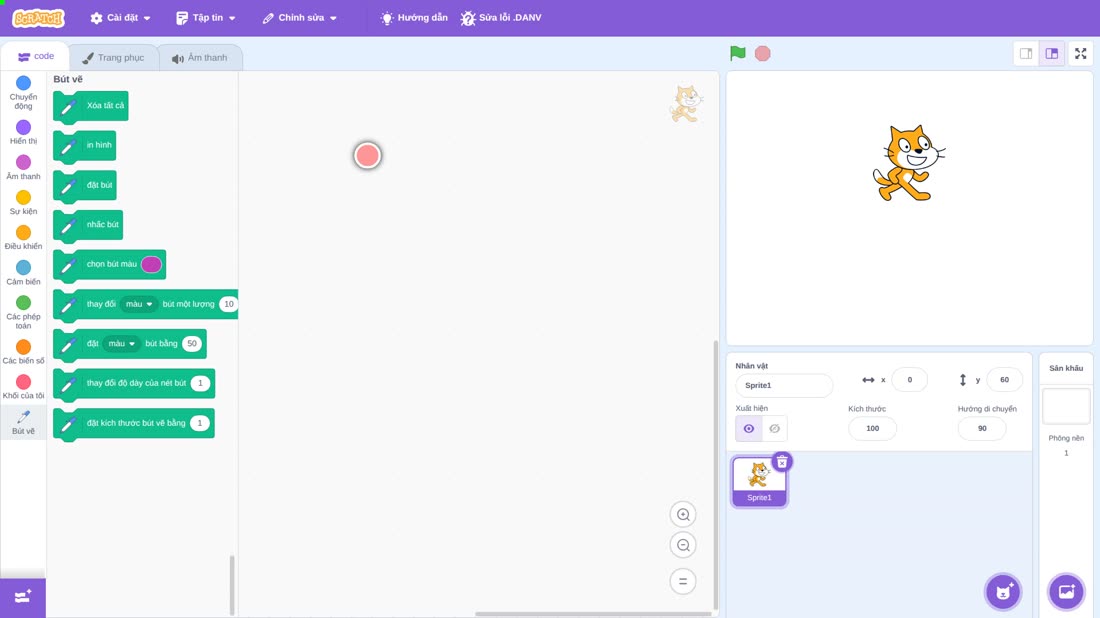
Task: Hide the sprite with crossed eye icon
Action: [774, 429]
